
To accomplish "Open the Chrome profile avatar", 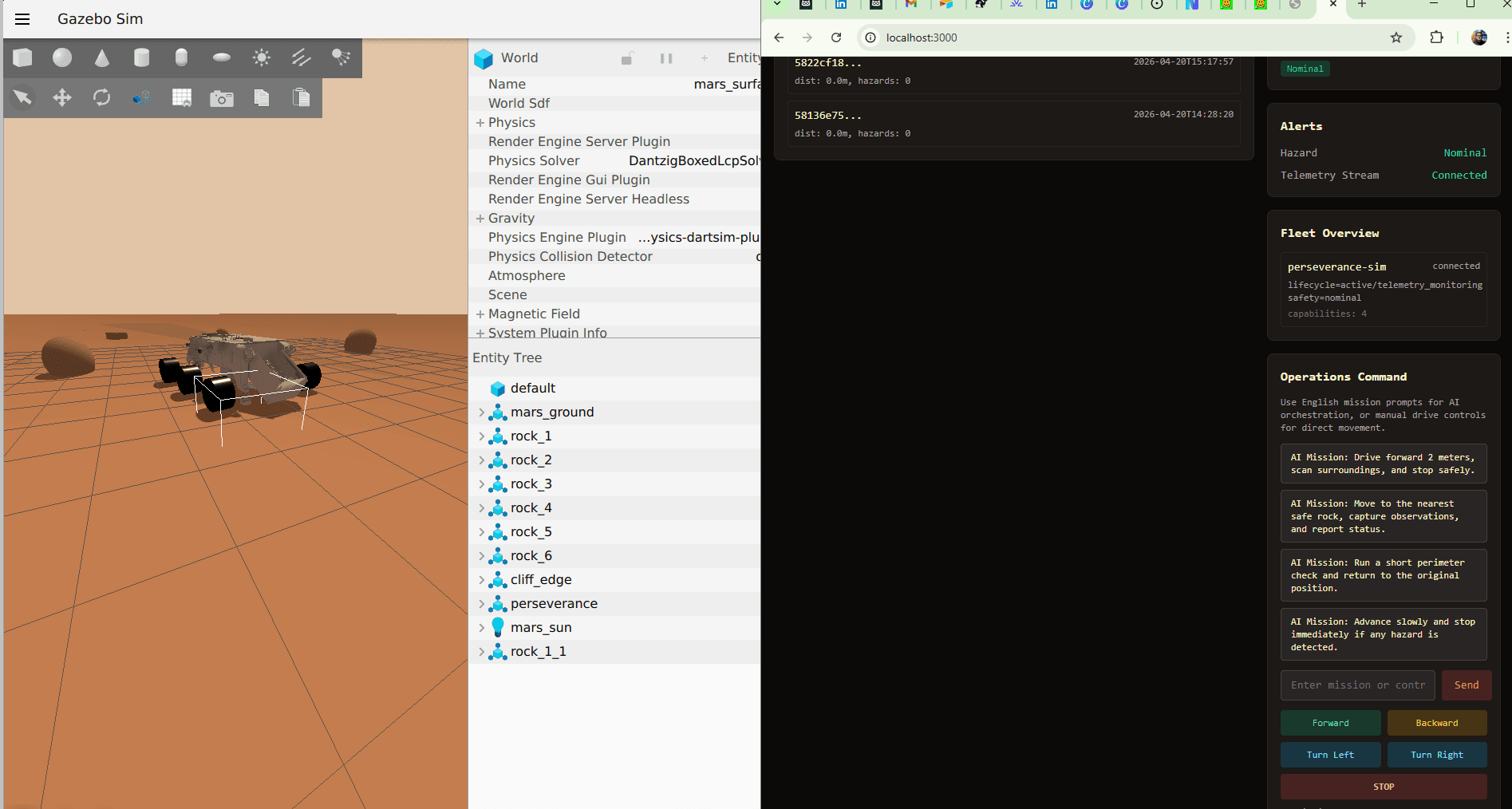I will [x=1479, y=37].
